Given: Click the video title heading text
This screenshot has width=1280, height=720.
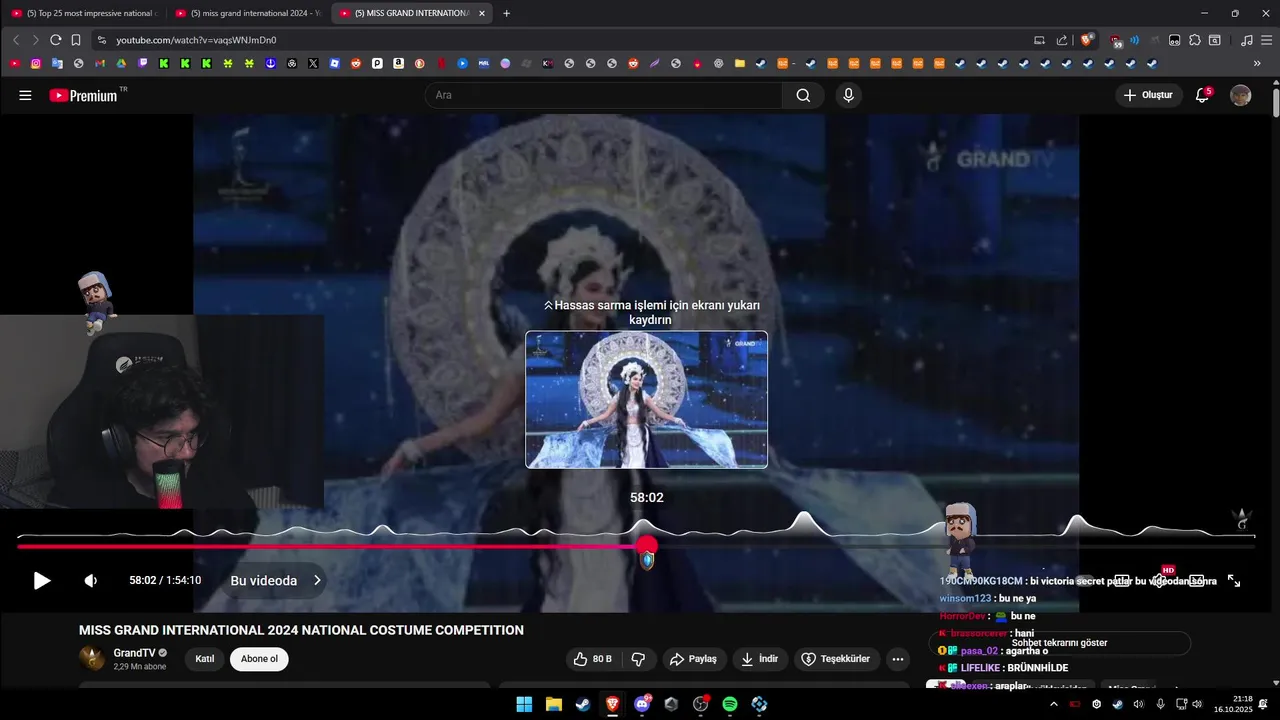Looking at the screenshot, I should [301, 630].
